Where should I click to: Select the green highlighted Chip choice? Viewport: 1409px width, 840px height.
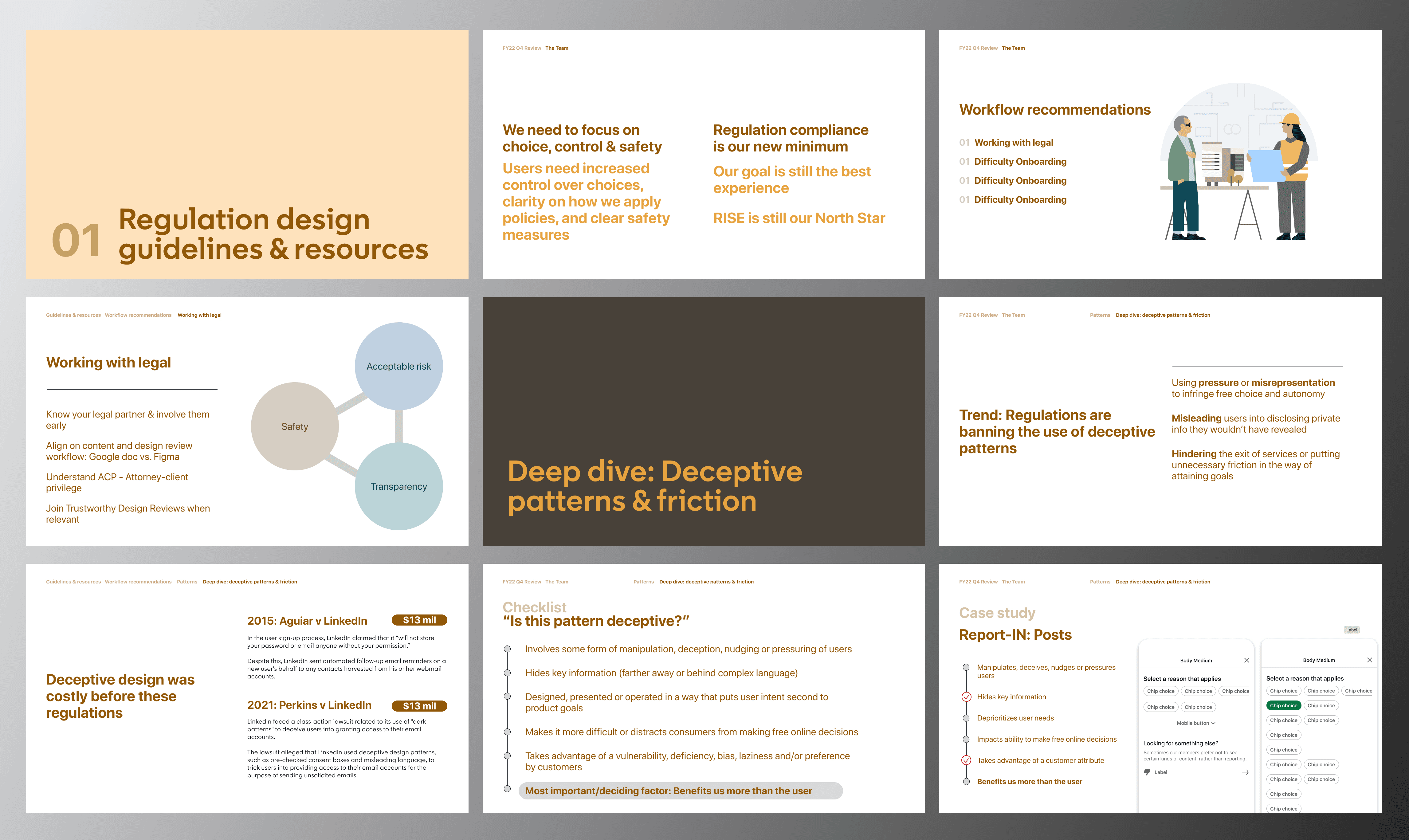tap(1283, 705)
